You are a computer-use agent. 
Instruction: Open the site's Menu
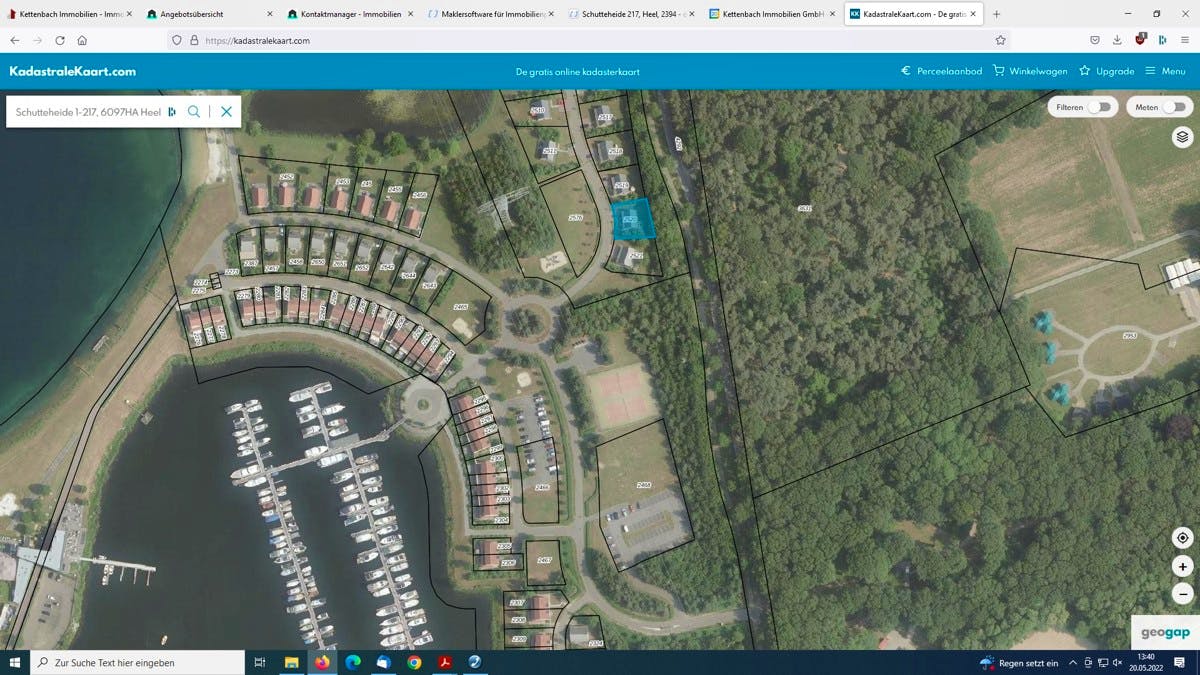(1165, 71)
